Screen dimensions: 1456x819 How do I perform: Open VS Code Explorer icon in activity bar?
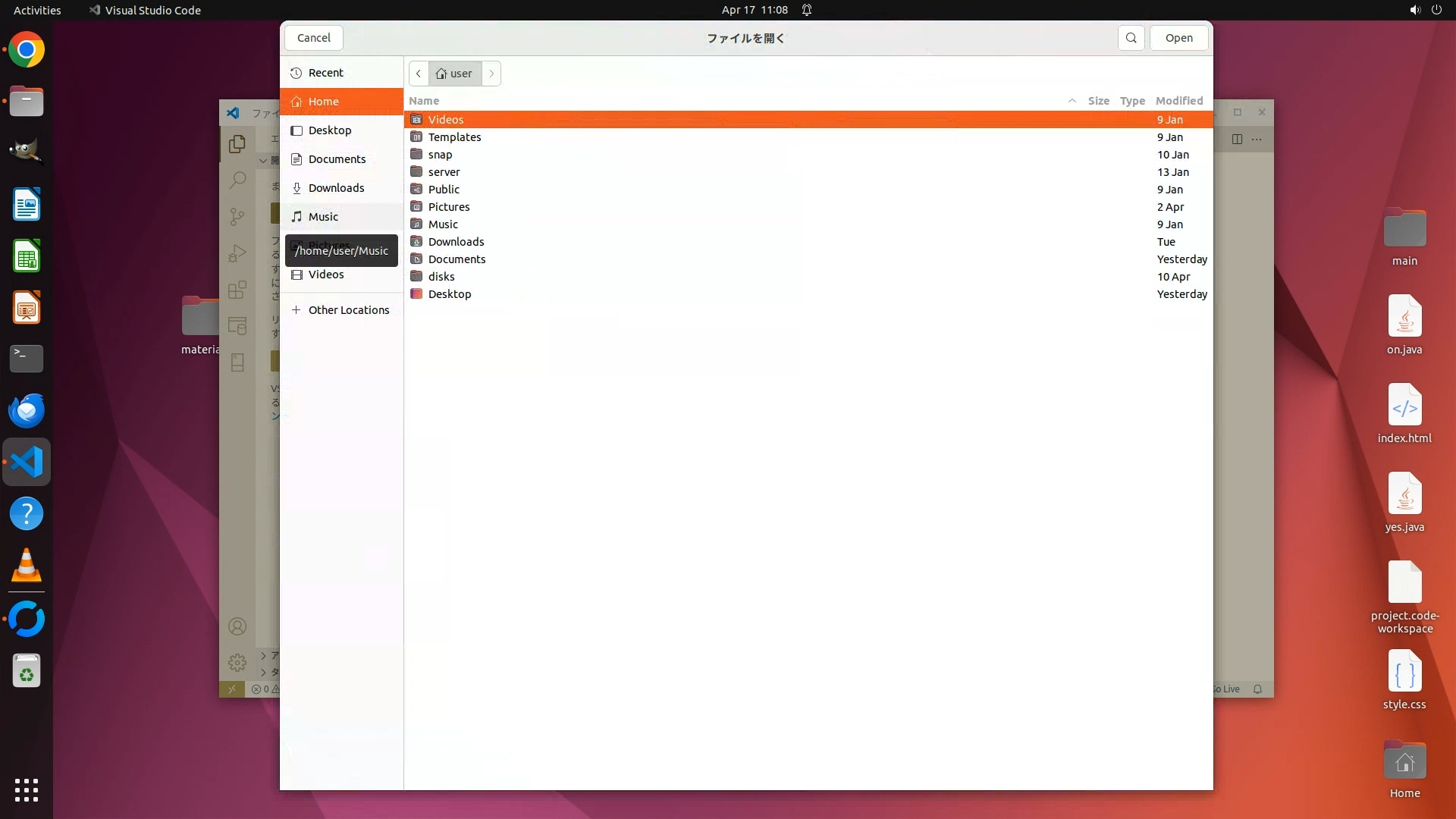(x=237, y=143)
